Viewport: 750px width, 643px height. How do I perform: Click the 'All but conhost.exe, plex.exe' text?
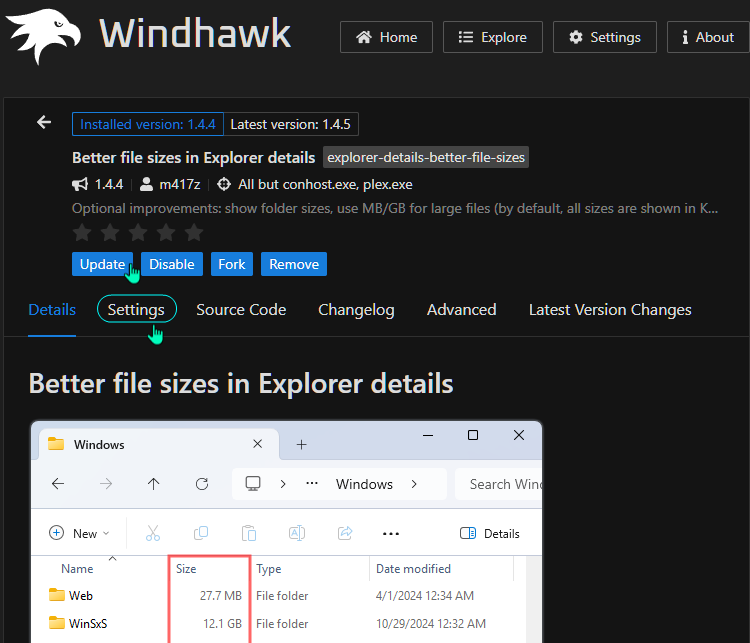click(325, 185)
